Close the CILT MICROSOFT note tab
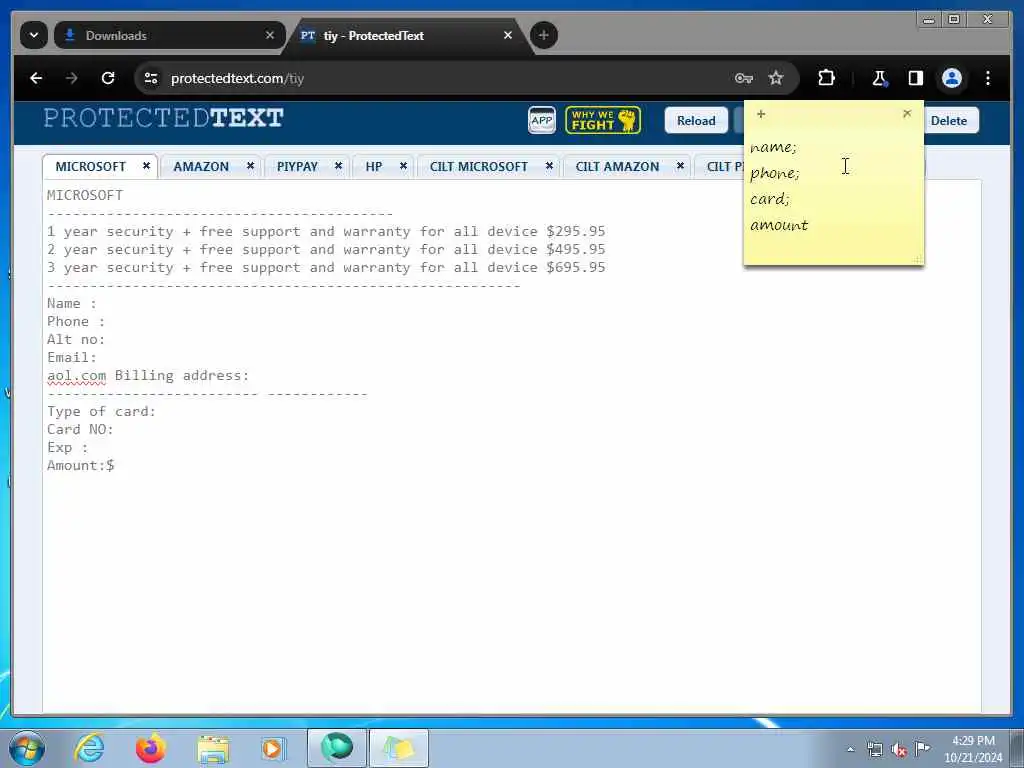1024x768 pixels. click(x=549, y=166)
